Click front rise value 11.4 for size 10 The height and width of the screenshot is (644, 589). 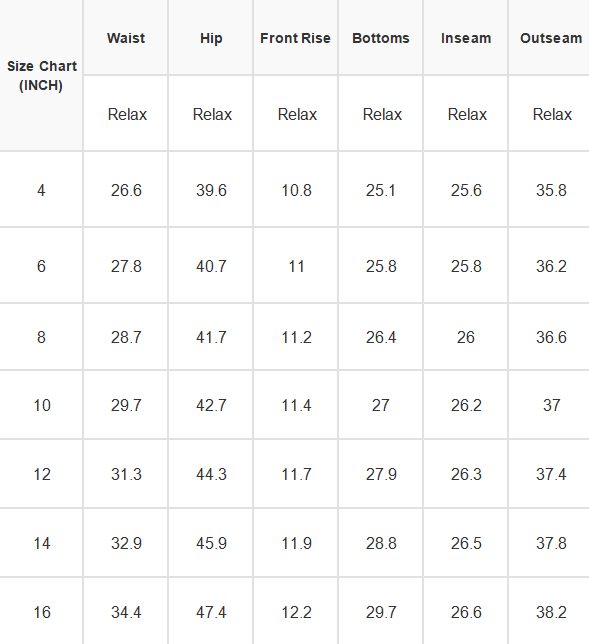click(x=296, y=405)
